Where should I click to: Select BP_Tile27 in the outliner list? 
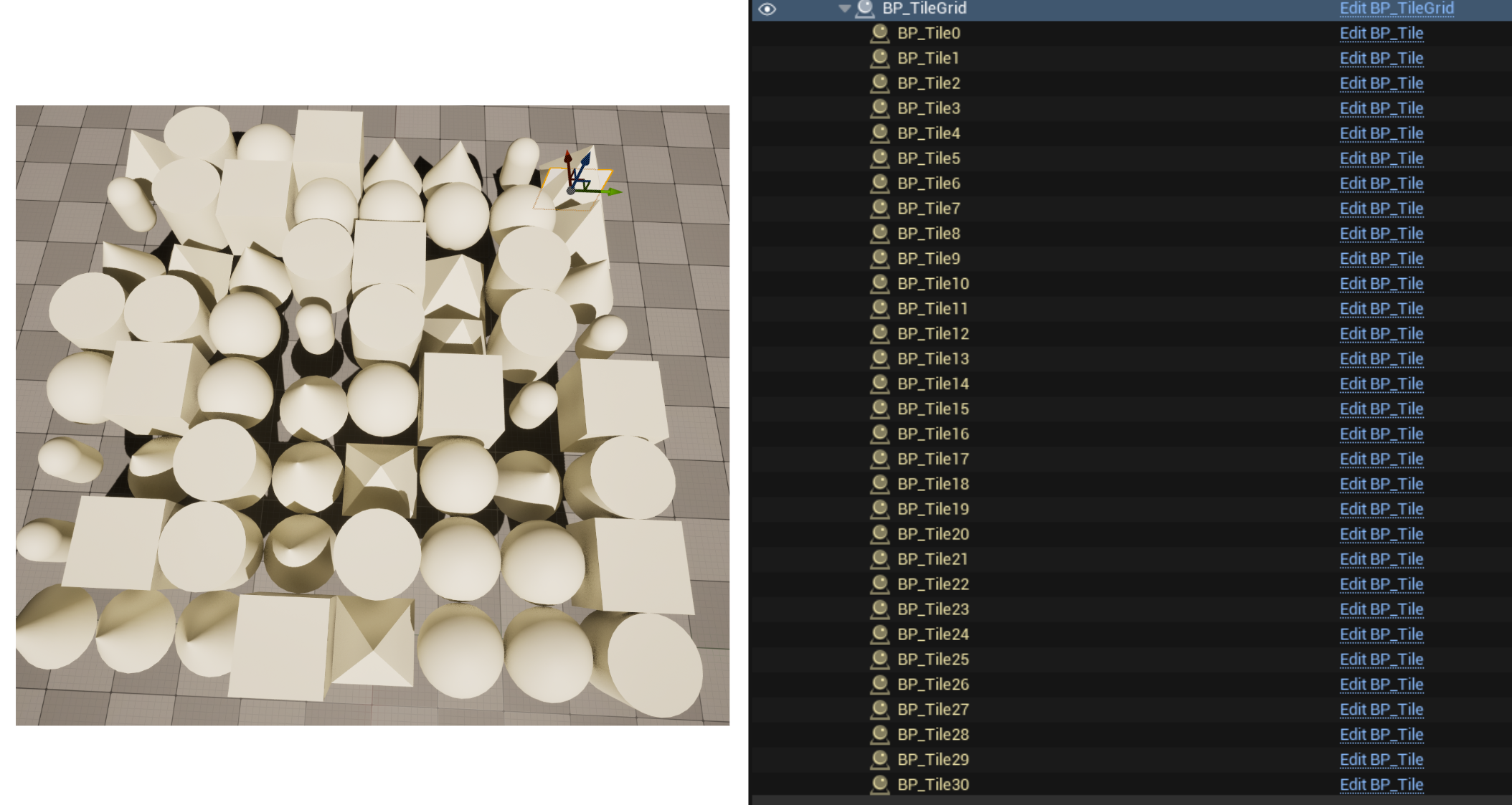932,710
